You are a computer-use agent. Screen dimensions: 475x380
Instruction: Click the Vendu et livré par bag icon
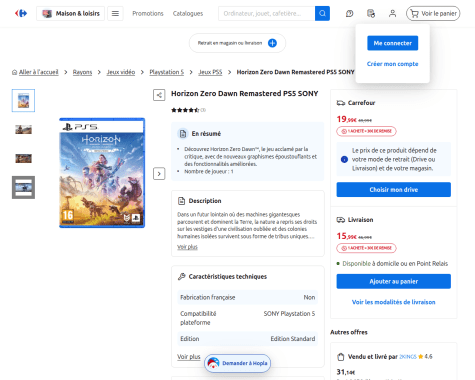340,357
